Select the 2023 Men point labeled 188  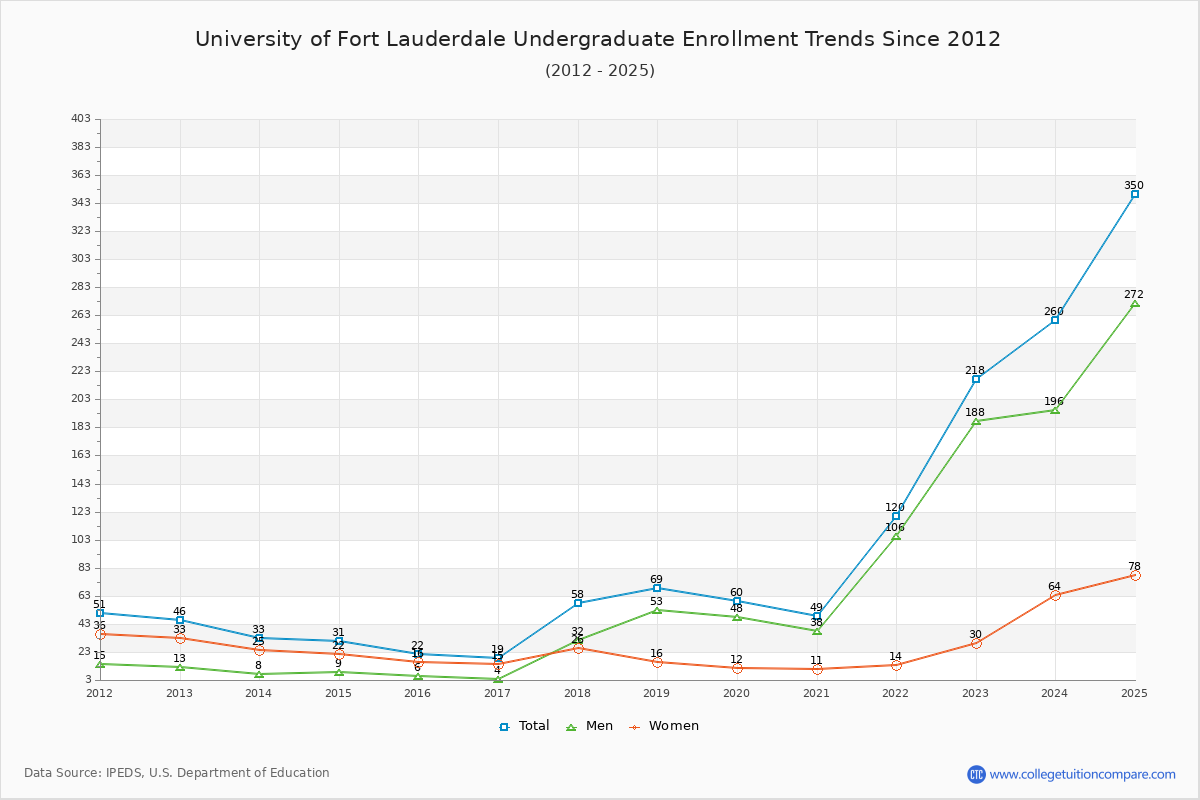(976, 421)
